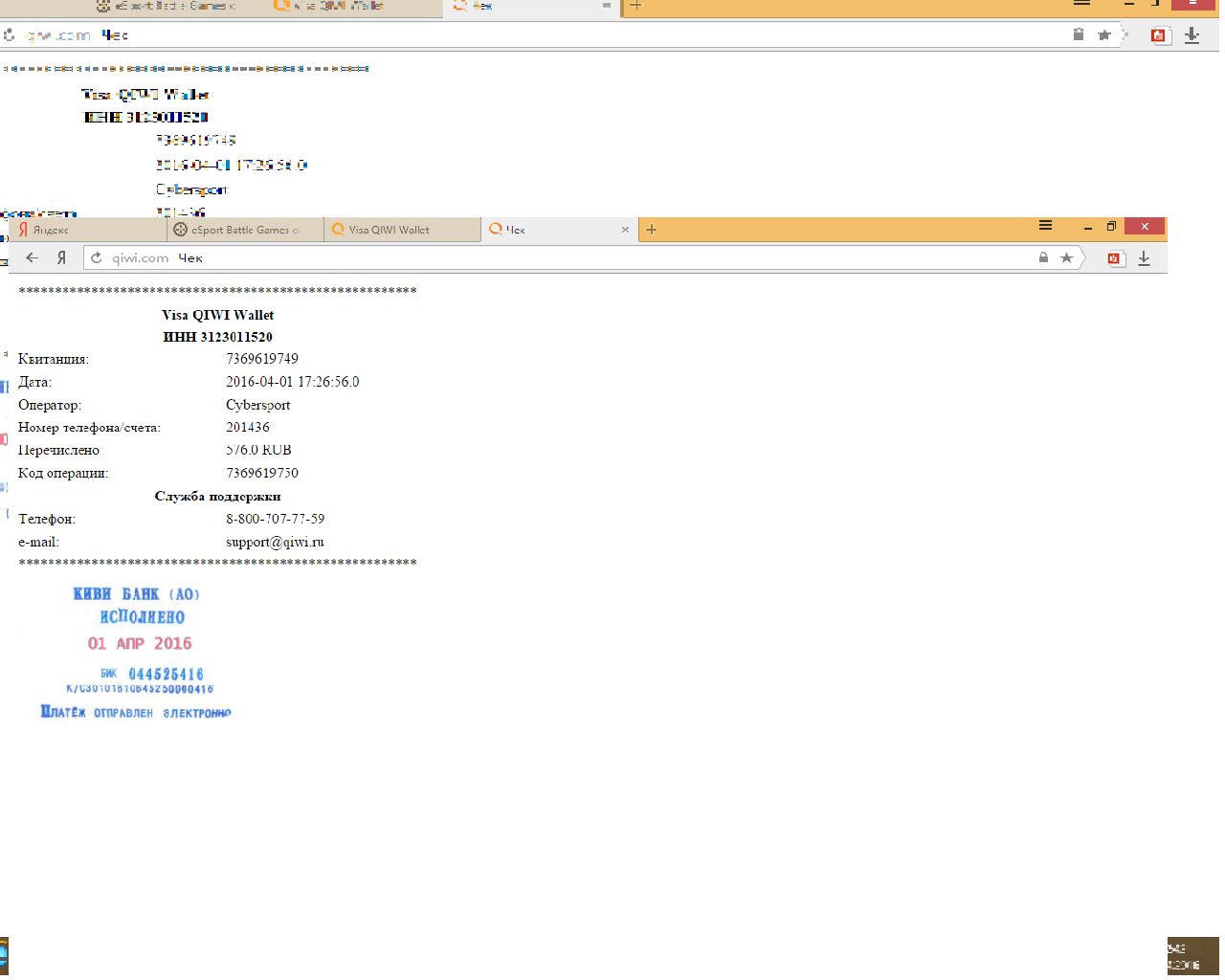Screen dimensions: 1225x980
Task: Click the date value 2016-04-01 17:26:56.0
Action: pos(293,382)
